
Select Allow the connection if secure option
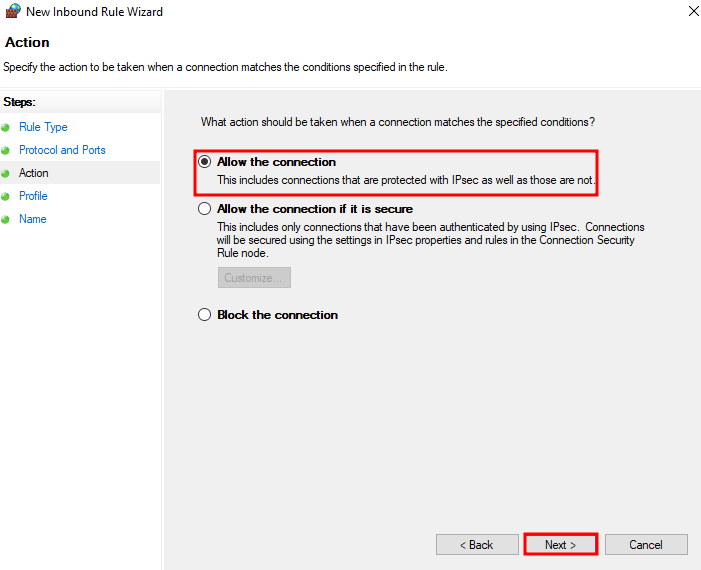coord(204,209)
